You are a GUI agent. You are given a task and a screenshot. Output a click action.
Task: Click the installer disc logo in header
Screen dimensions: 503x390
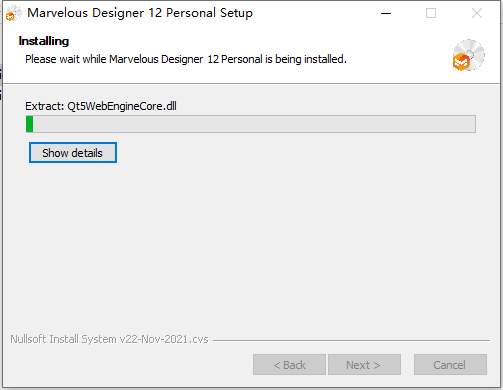pos(469,55)
